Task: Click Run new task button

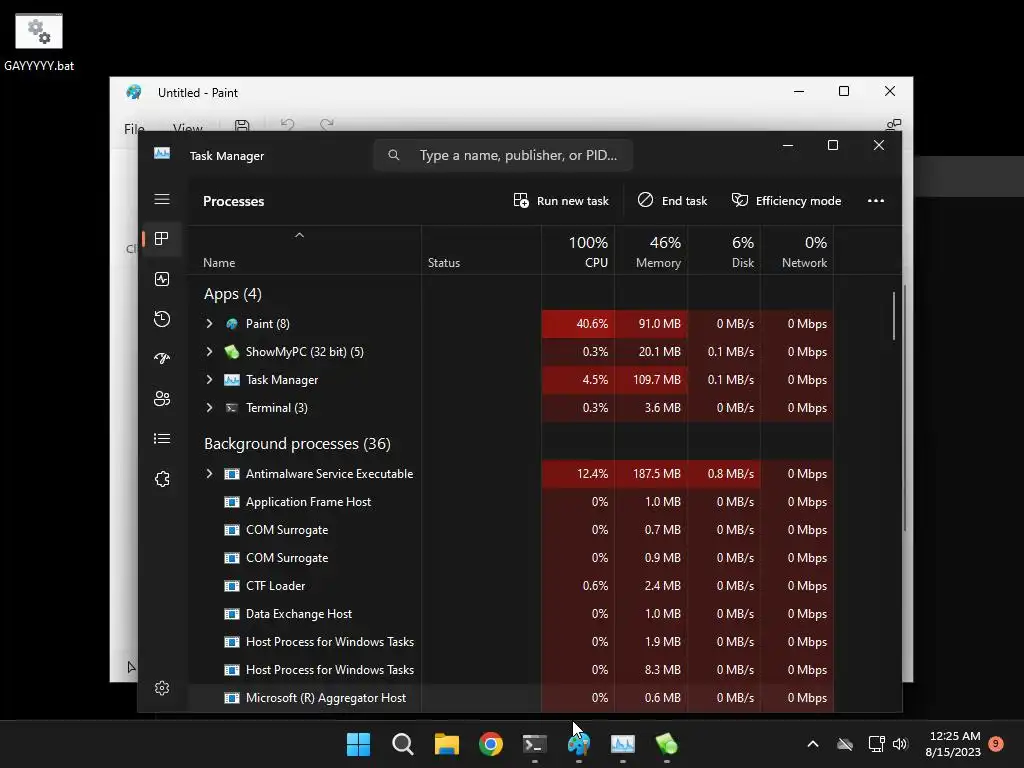Action: (561, 201)
